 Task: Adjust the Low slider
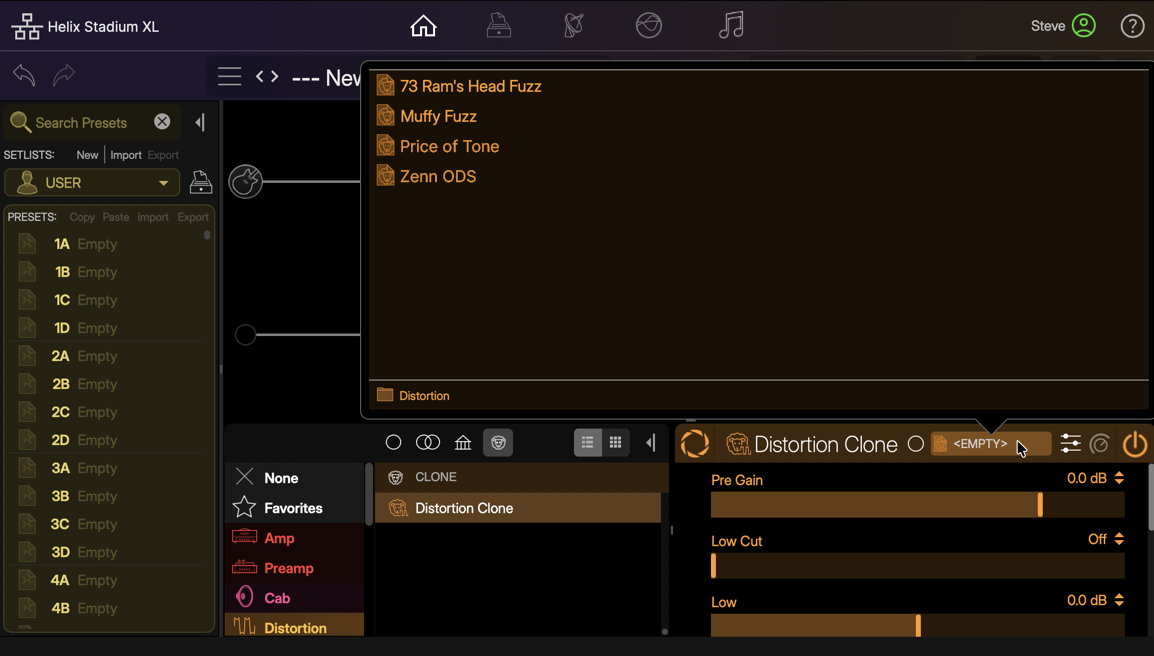[917, 626]
